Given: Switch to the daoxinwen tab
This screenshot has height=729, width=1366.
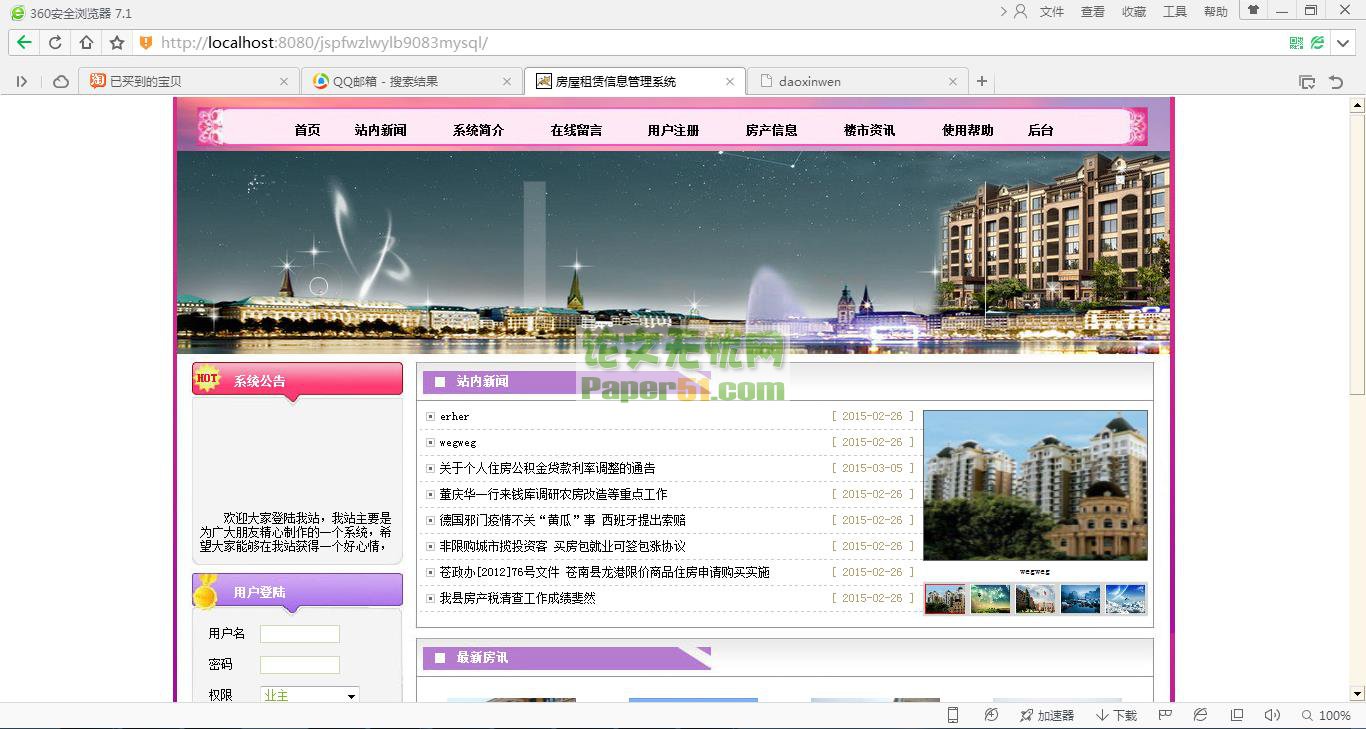Looking at the screenshot, I should click(856, 81).
